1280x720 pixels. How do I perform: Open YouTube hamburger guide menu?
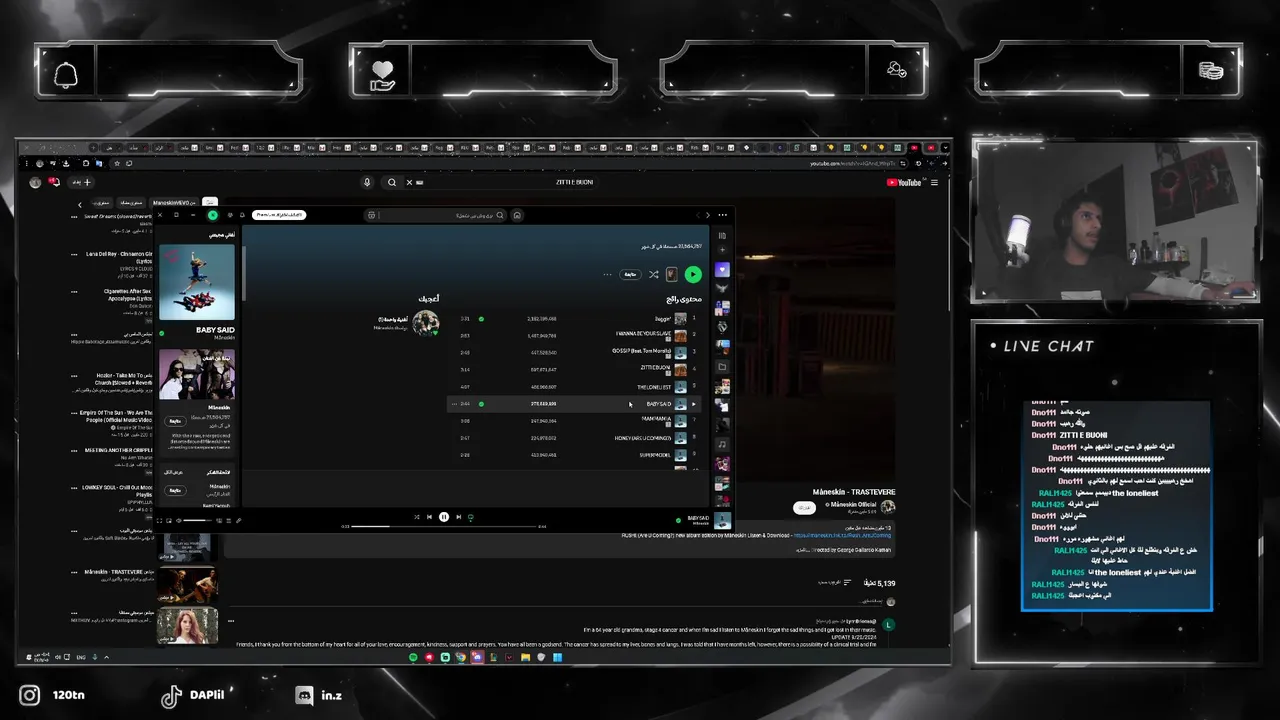(x=934, y=182)
